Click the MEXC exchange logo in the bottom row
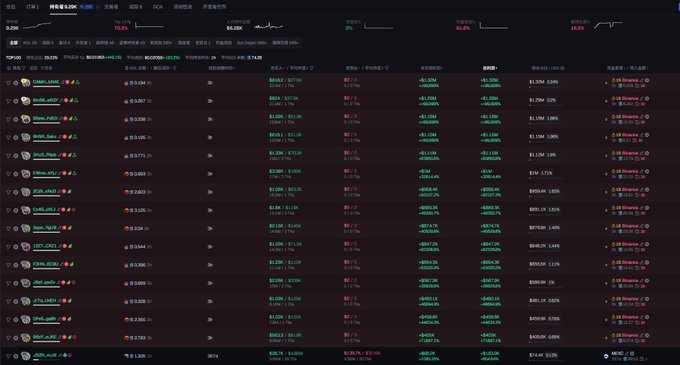 pos(606,356)
